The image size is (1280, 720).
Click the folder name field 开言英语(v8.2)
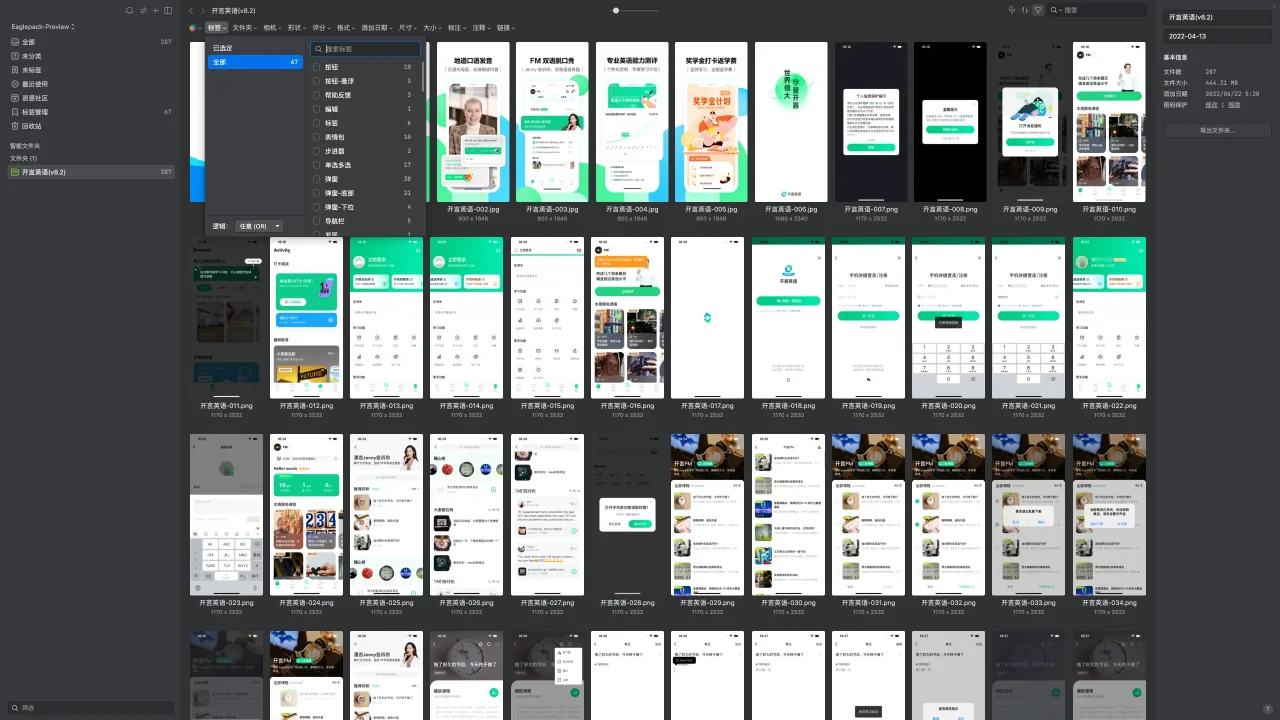click(1217, 17)
